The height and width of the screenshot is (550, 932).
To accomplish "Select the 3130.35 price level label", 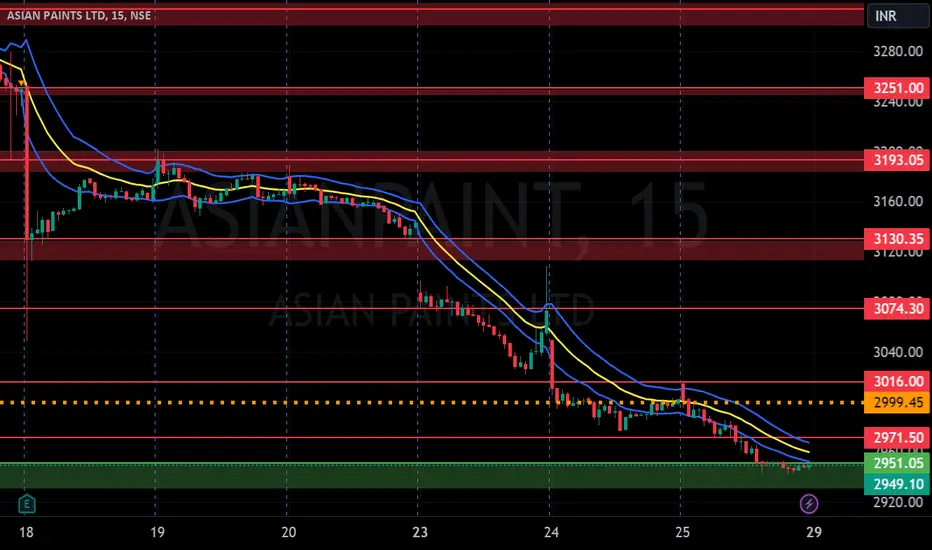I will (898, 239).
